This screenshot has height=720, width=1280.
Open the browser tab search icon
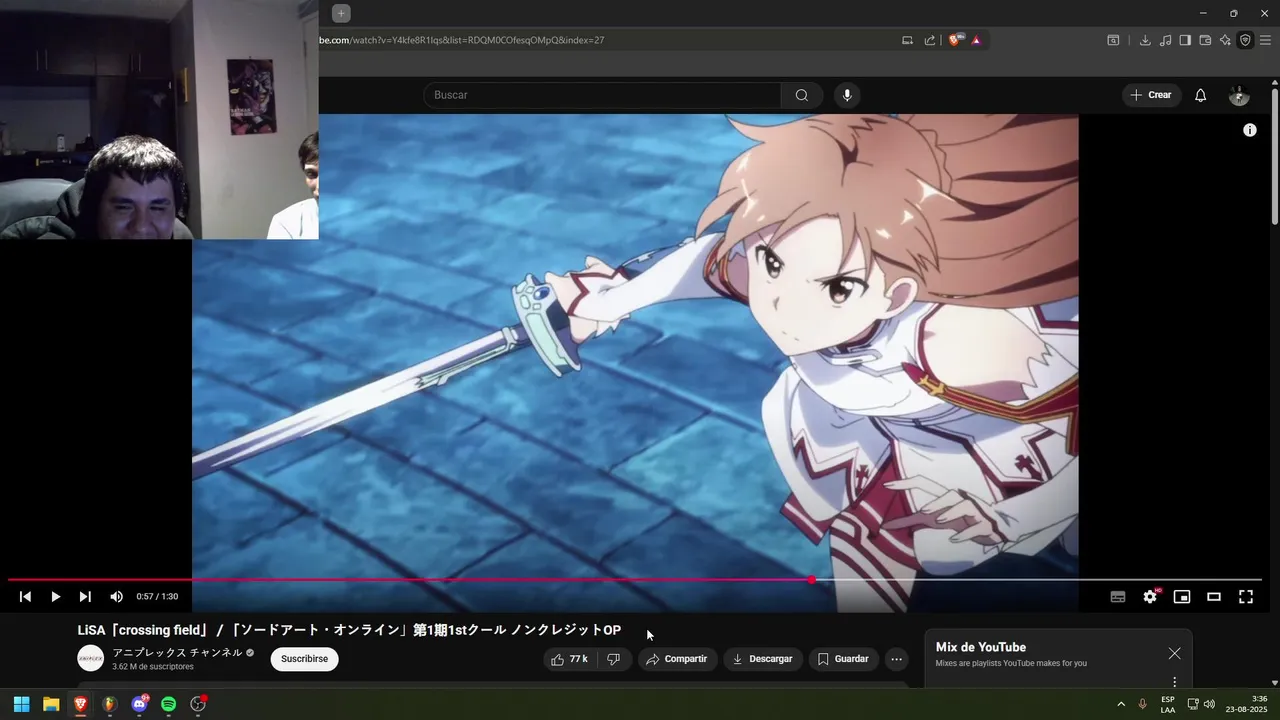(x=1113, y=40)
